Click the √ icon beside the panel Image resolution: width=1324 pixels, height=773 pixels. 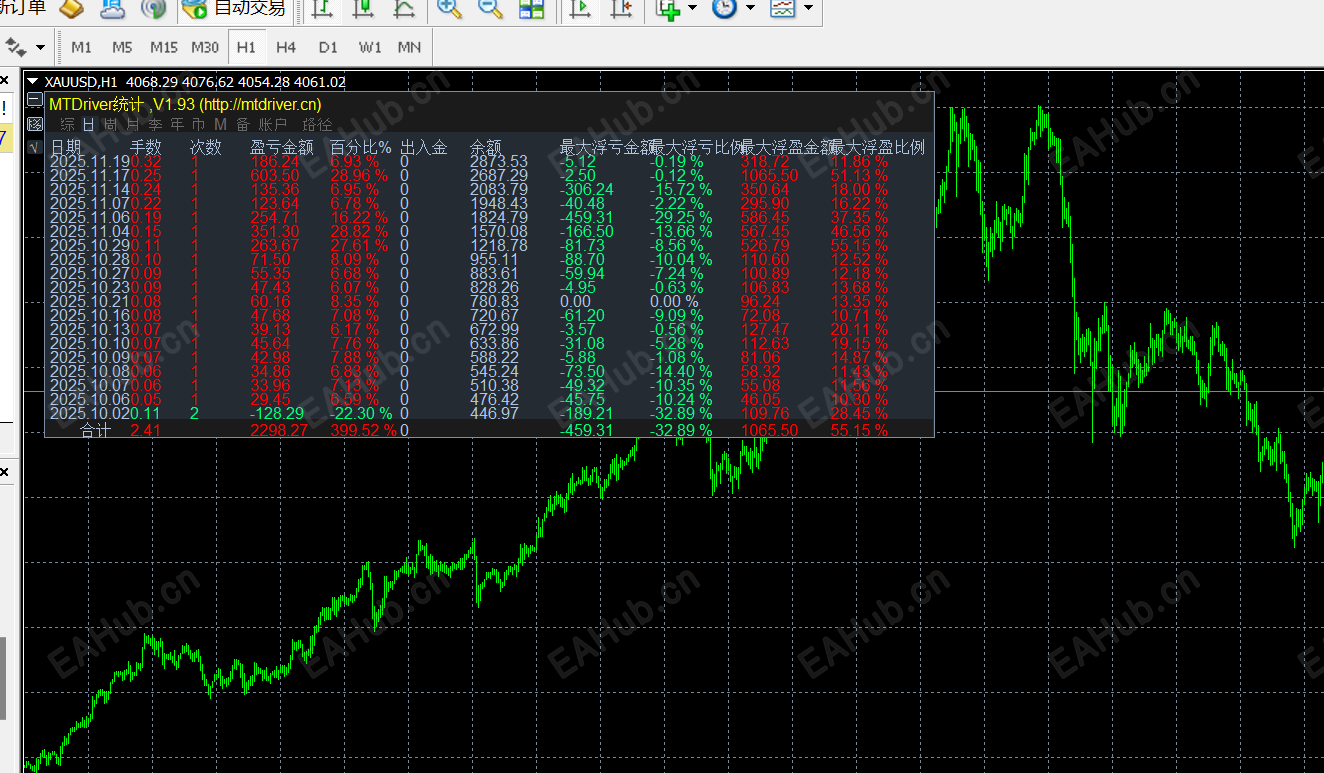coord(35,148)
